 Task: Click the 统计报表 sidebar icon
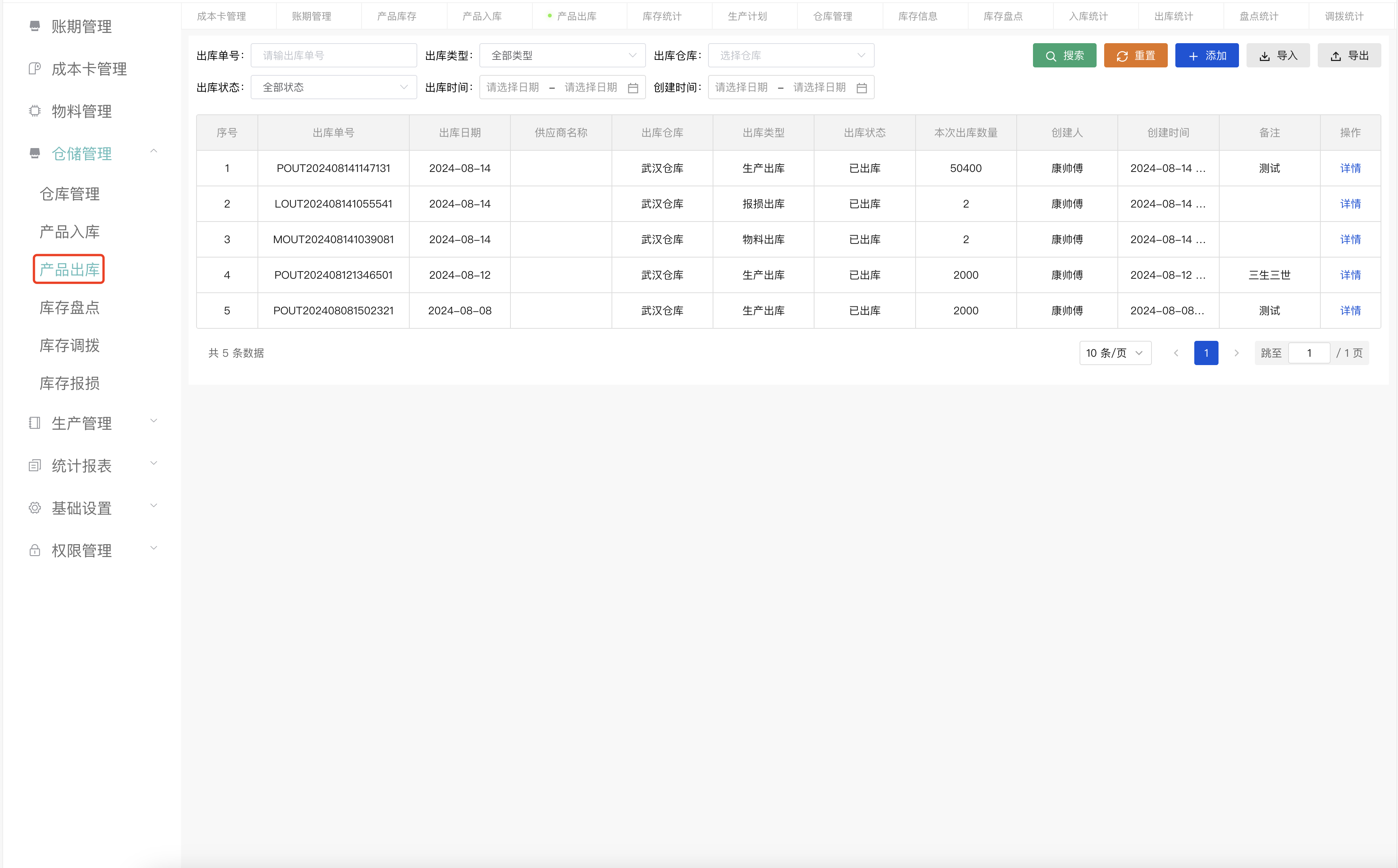coord(35,465)
